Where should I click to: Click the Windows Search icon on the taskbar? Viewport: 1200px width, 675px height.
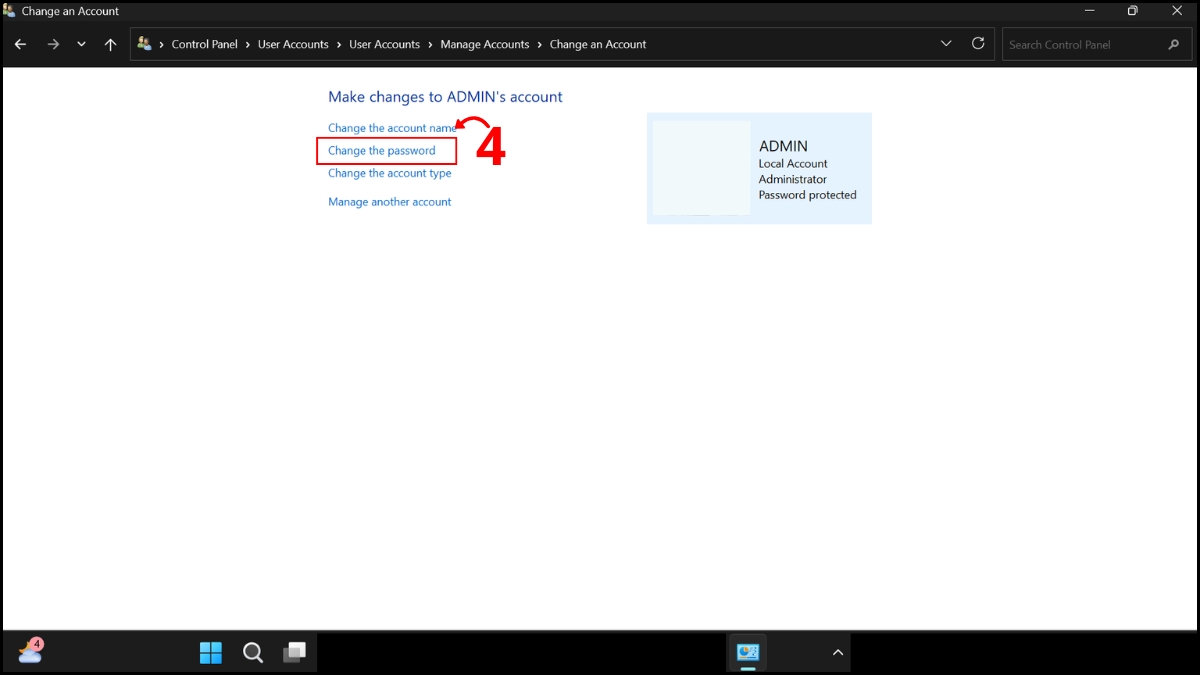252,652
